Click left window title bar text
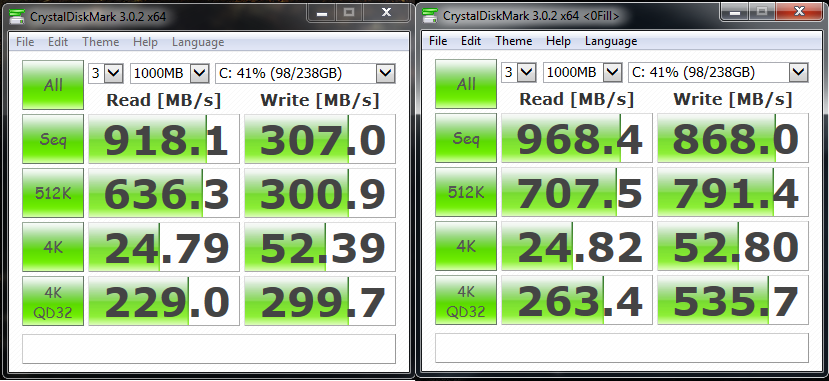The height and width of the screenshot is (381, 829). (x=98, y=17)
